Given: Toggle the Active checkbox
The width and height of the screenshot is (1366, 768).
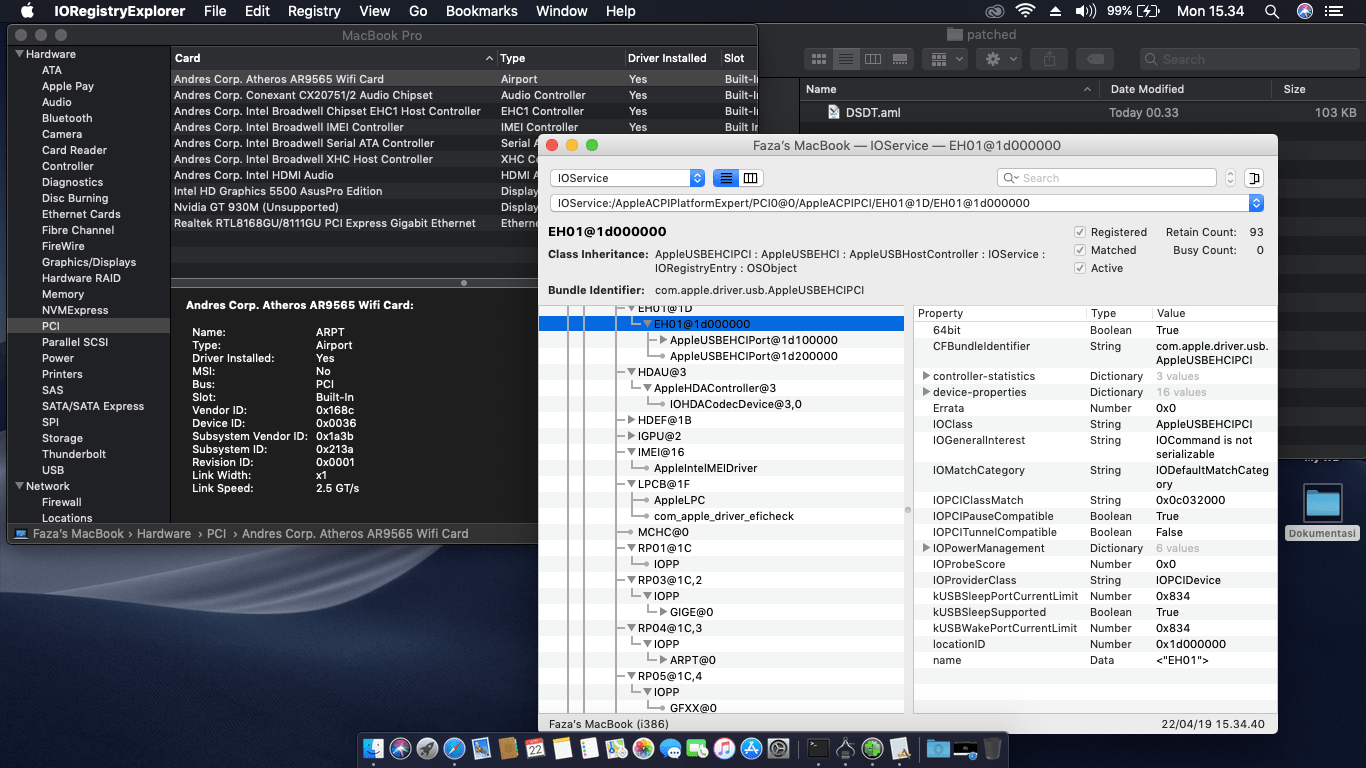Looking at the screenshot, I should pos(1080,268).
